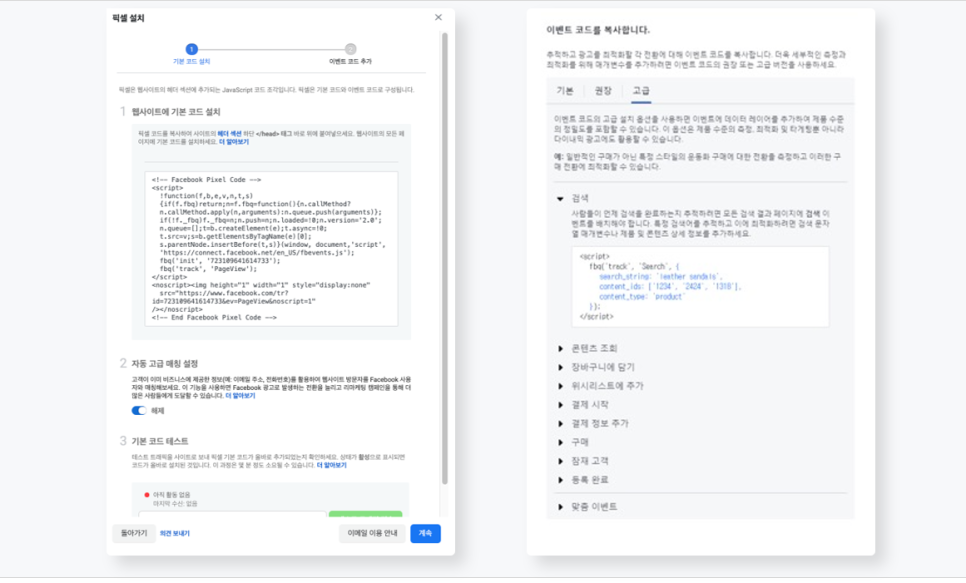
Task: Open the 헤더 섹션 link
Action: point(229,134)
